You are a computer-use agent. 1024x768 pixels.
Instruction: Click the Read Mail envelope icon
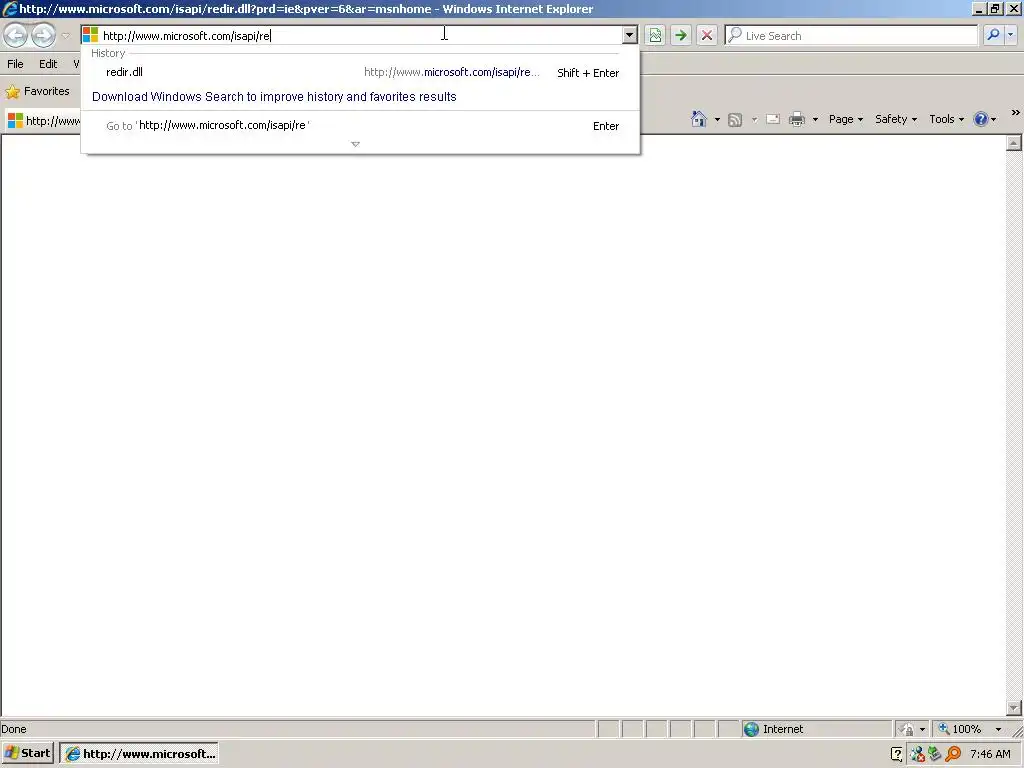[773, 119]
